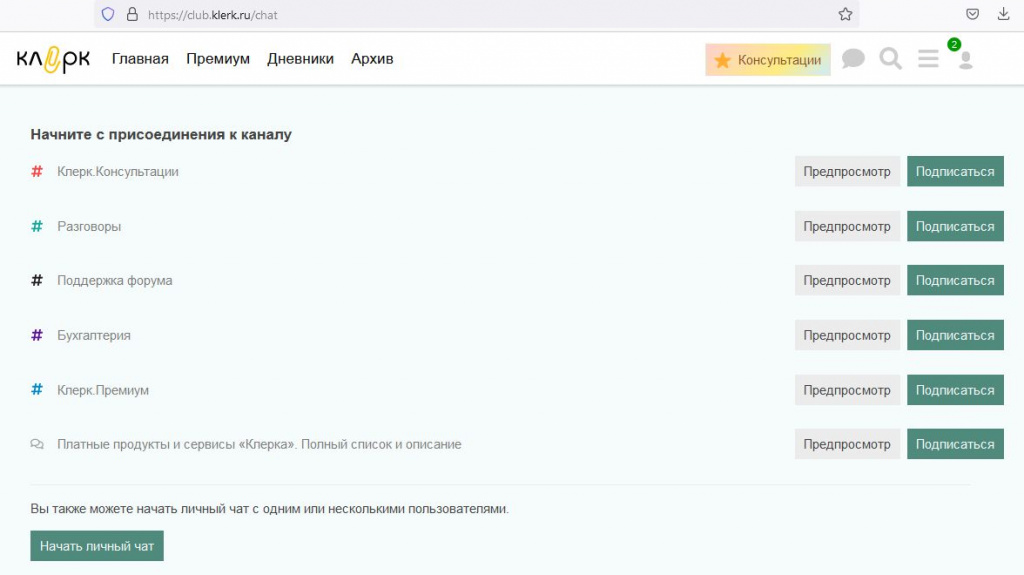Click the shield tracking protection icon
Image resolution: width=1024 pixels, height=575 pixels.
click(108, 14)
